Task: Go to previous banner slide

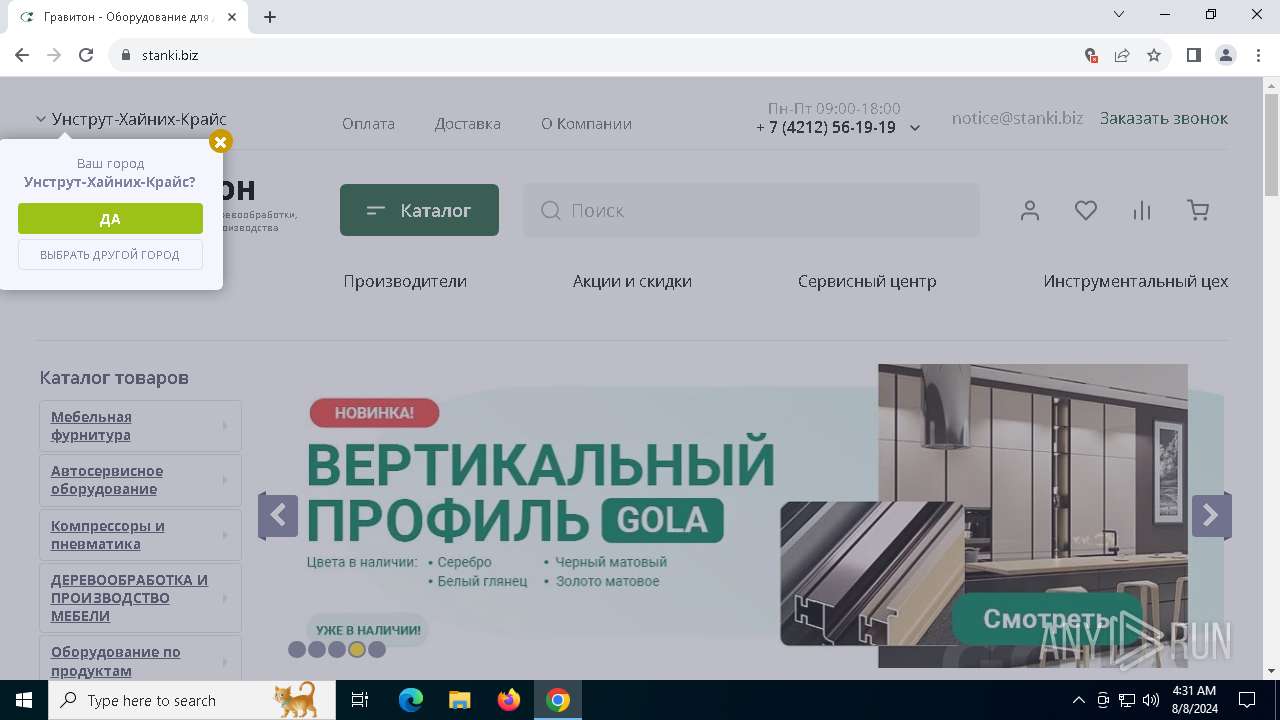Action: [x=277, y=516]
